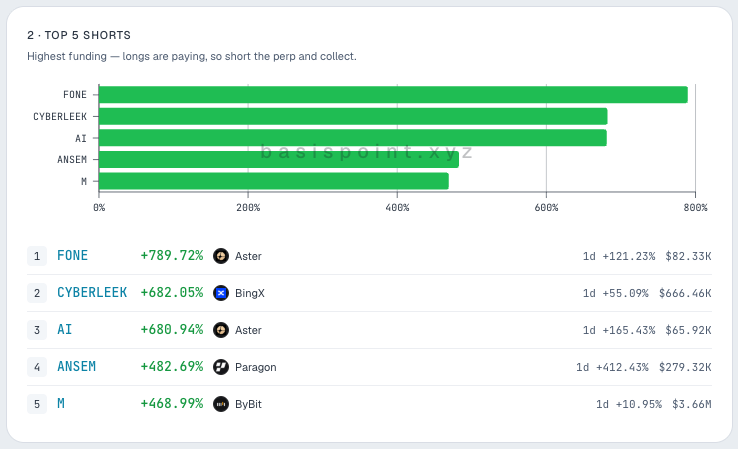738x449 pixels.
Task: Click the ByBit exchange icon
Action: click(221, 404)
